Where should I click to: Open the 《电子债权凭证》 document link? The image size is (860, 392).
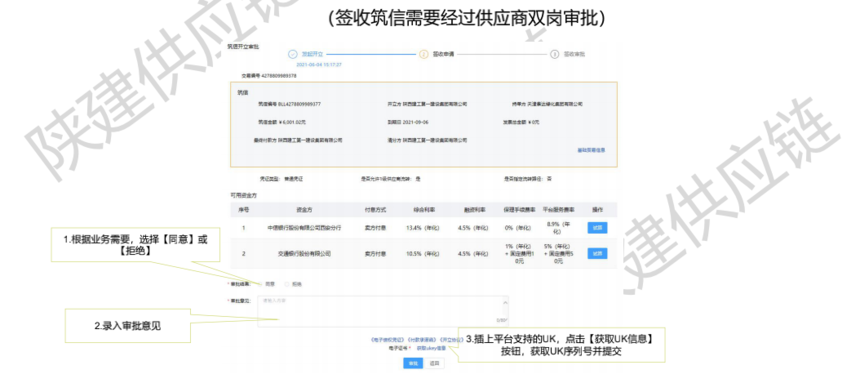(x=387, y=340)
